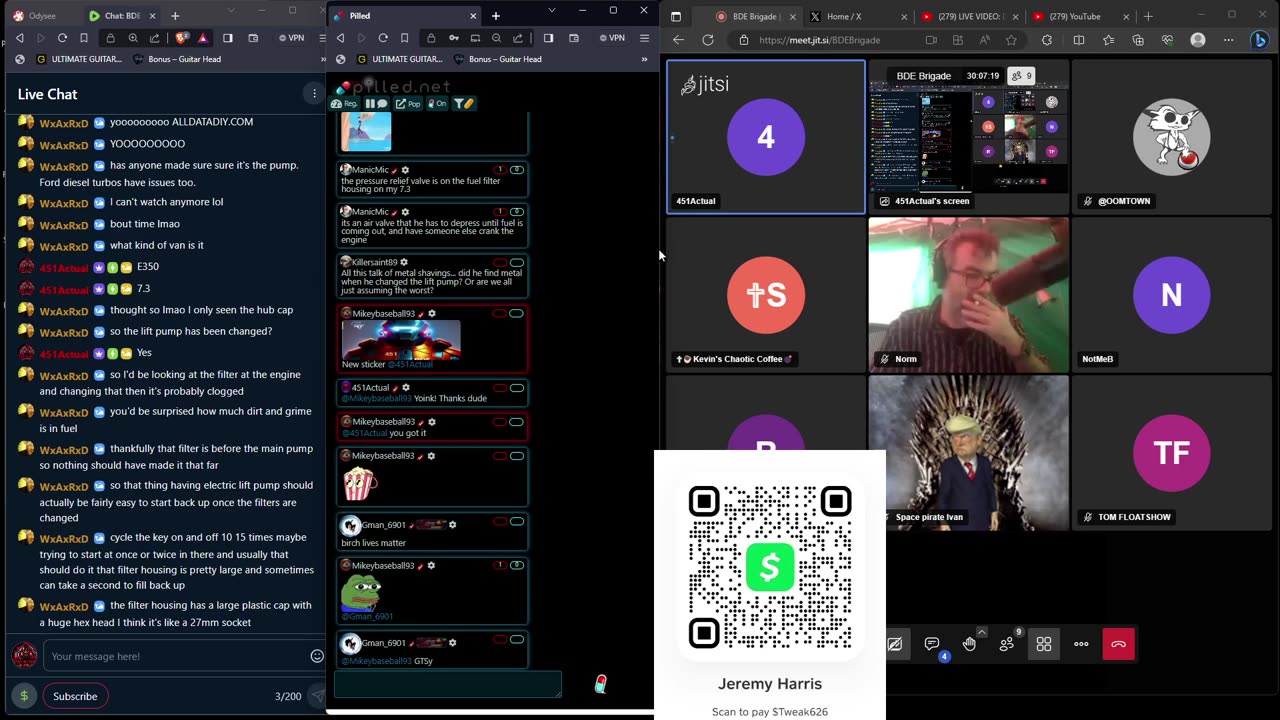
Task: Open Edge settings and more menu
Action: pos(1229,40)
